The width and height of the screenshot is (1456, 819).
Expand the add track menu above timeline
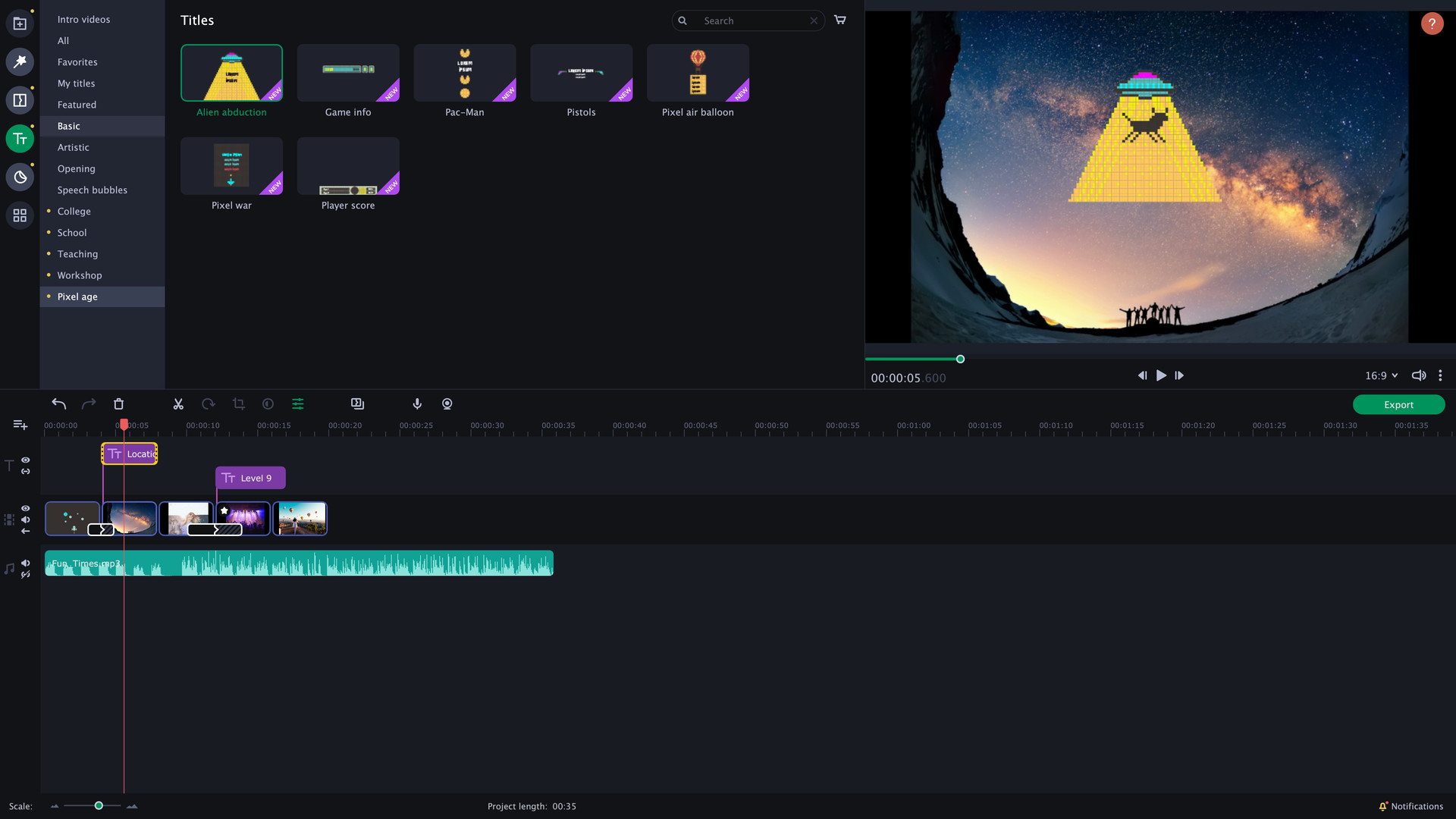(x=20, y=425)
